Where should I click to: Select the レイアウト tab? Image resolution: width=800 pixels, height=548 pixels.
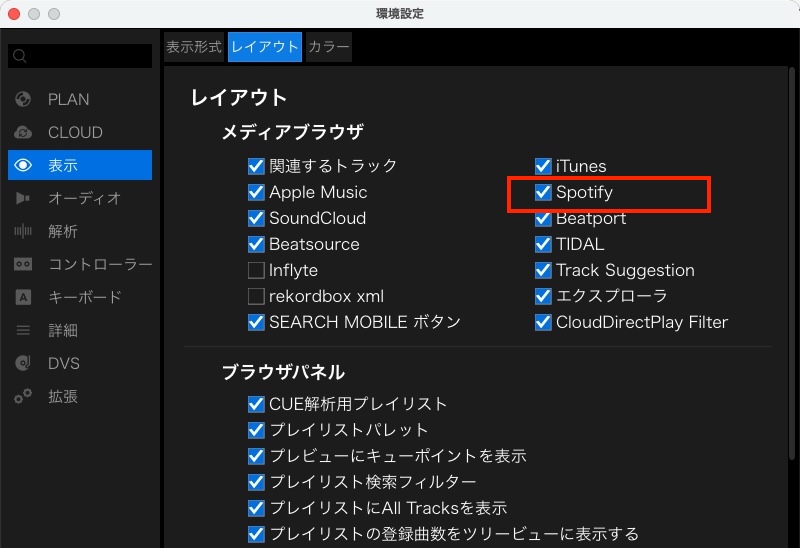point(265,47)
